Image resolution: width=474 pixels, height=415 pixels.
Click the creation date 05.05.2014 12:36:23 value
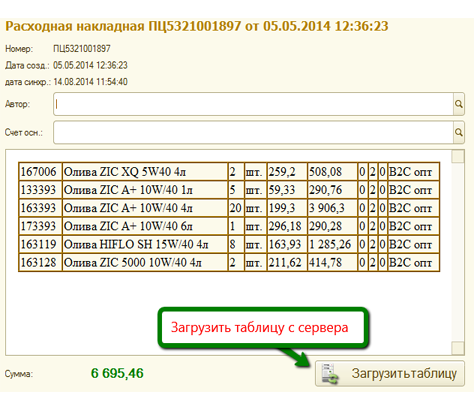(x=90, y=65)
